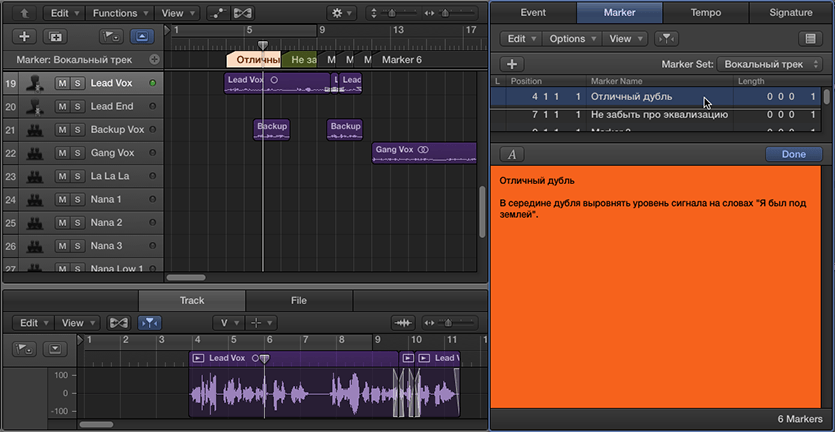Toggle the blue catch playhead button

tap(142, 36)
